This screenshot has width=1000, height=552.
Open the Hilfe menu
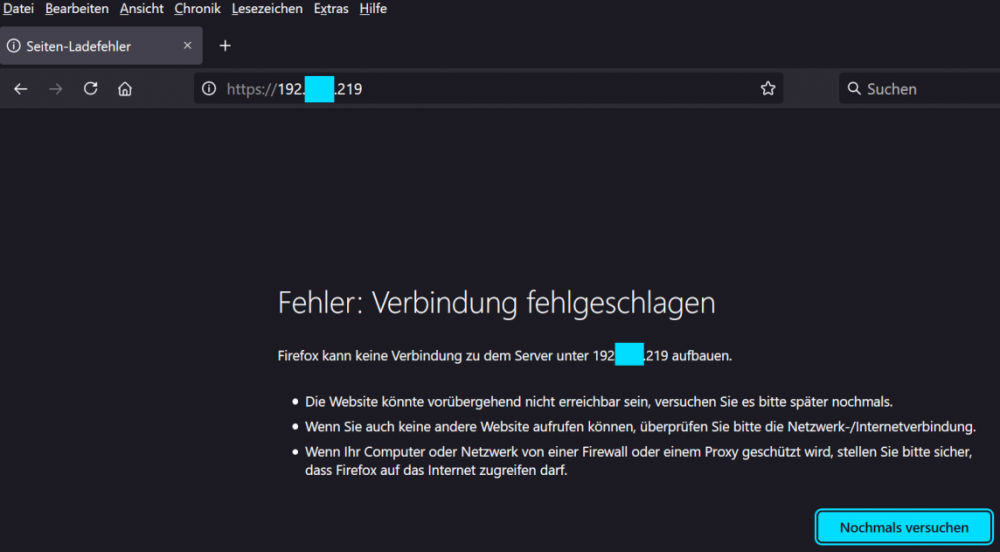[373, 9]
